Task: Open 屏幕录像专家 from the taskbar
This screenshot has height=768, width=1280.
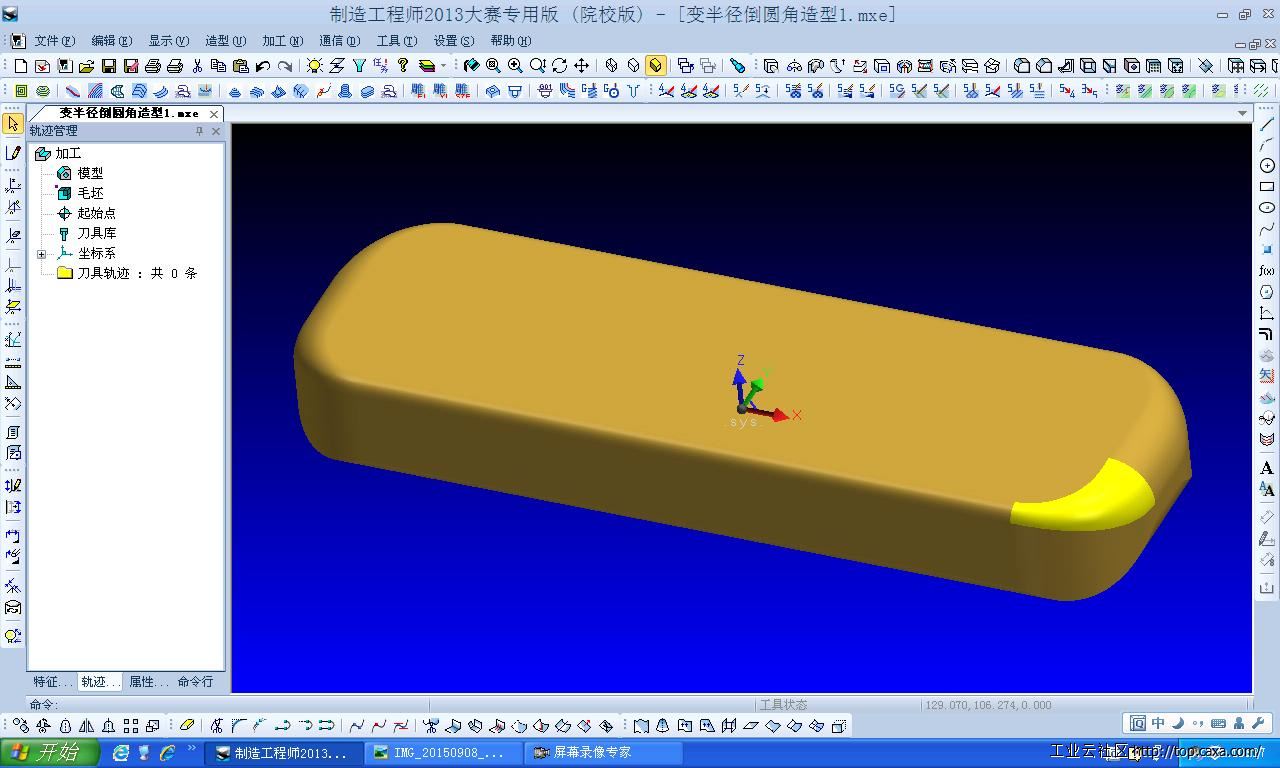Action: click(x=592, y=753)
